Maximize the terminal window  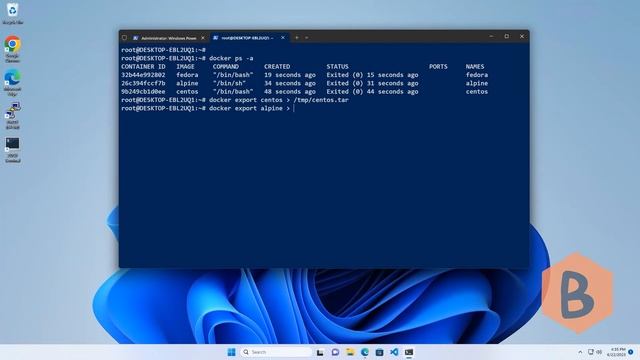[x=507, y=36]
